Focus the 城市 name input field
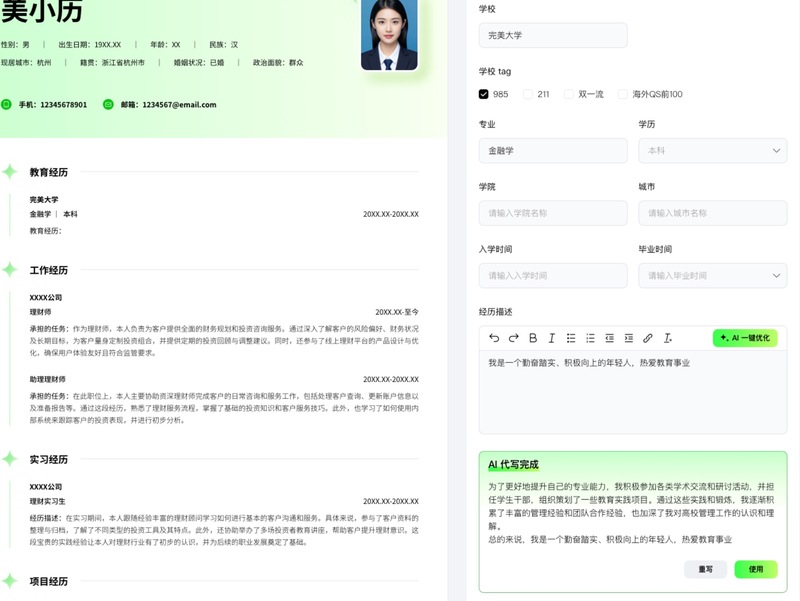The width and height of the screenshot is (800, 601). pyautogui.click(x=713, y=213)
